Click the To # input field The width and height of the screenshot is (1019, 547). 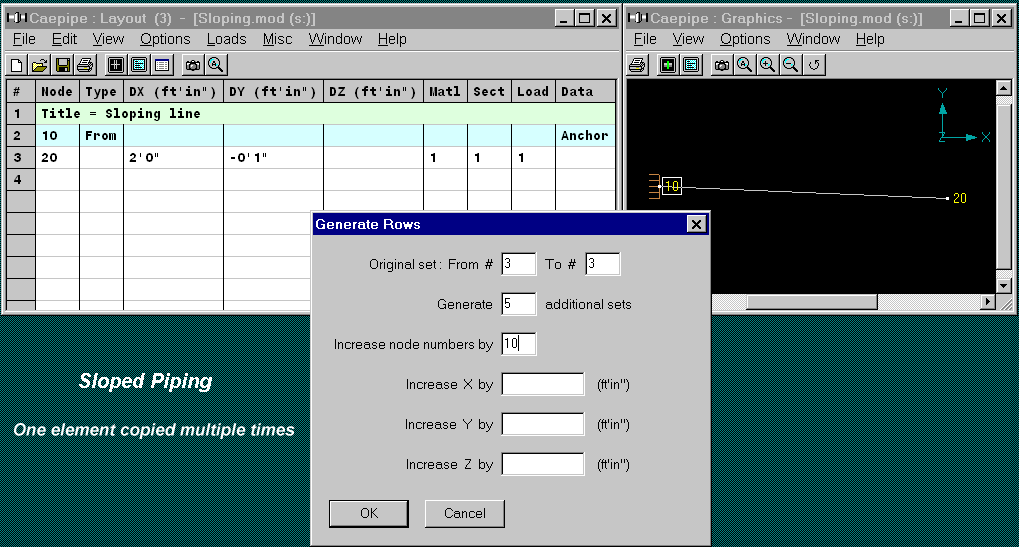click(602, 264)
